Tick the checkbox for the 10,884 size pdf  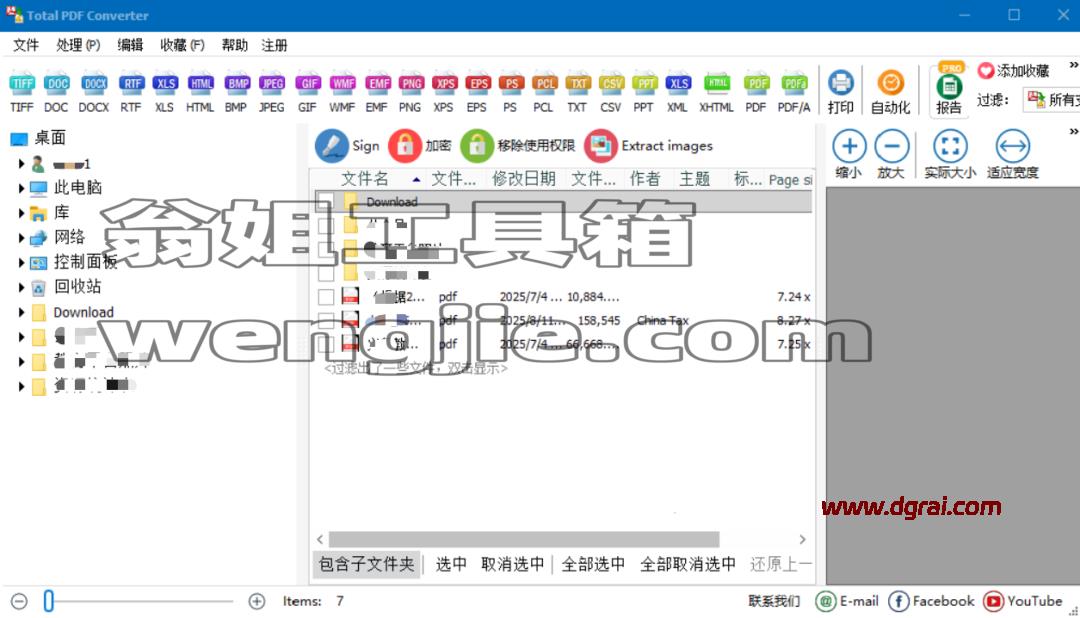(x=326, y=297)
